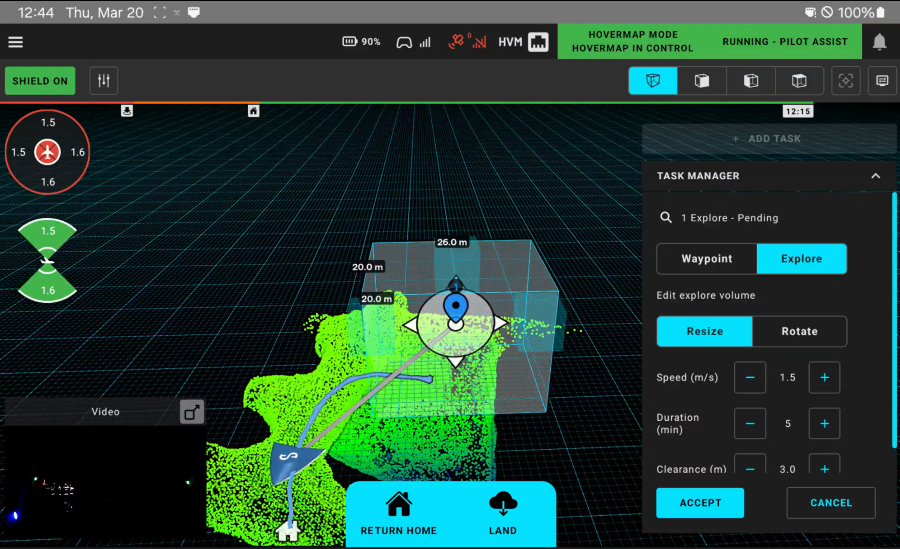Switch to the Waypoint tab

click(707, 259)
